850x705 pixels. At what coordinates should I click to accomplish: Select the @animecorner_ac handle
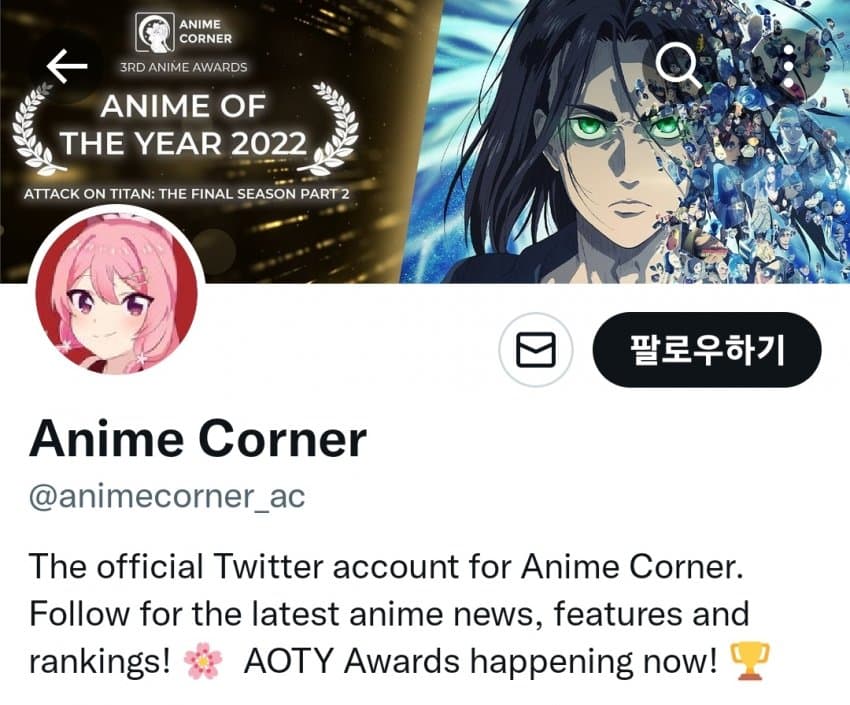coord(167,496)
